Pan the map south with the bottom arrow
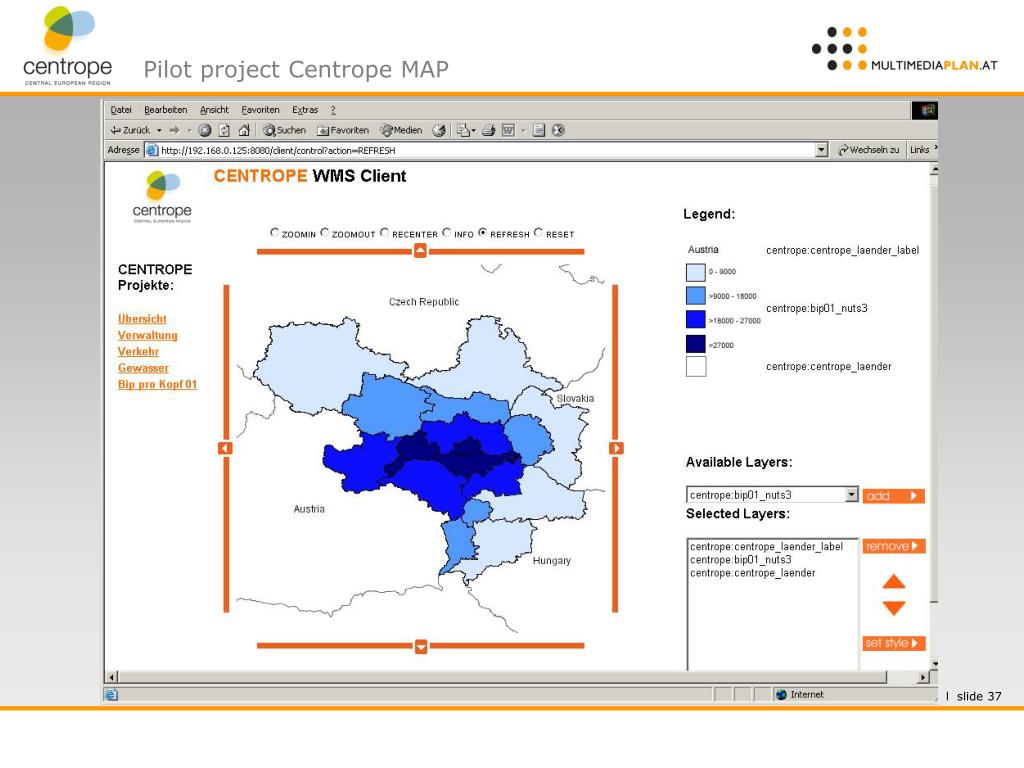1024x768 pixels. (x=420, y=646)
